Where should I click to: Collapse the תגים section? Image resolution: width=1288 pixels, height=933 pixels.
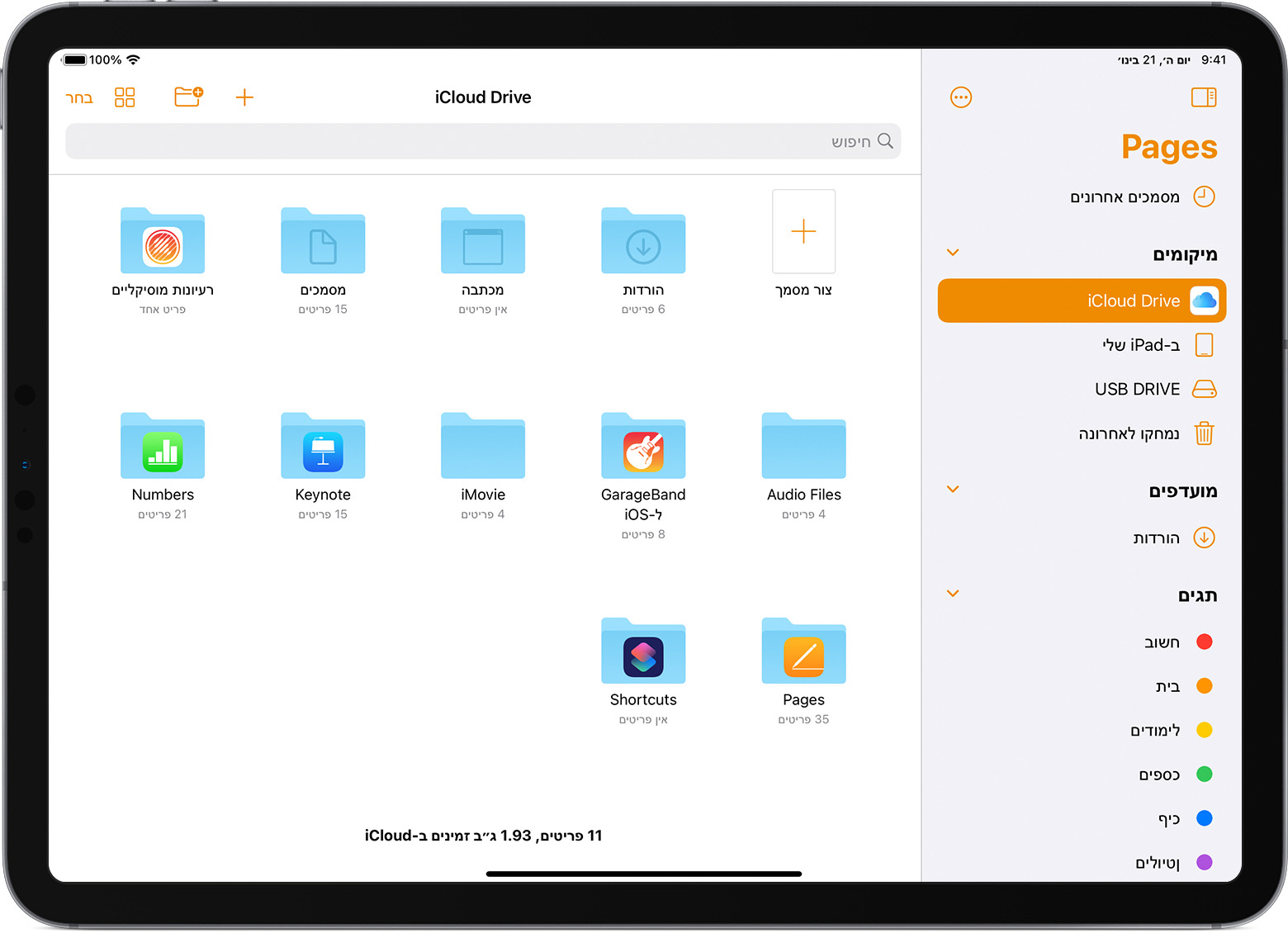953,593
